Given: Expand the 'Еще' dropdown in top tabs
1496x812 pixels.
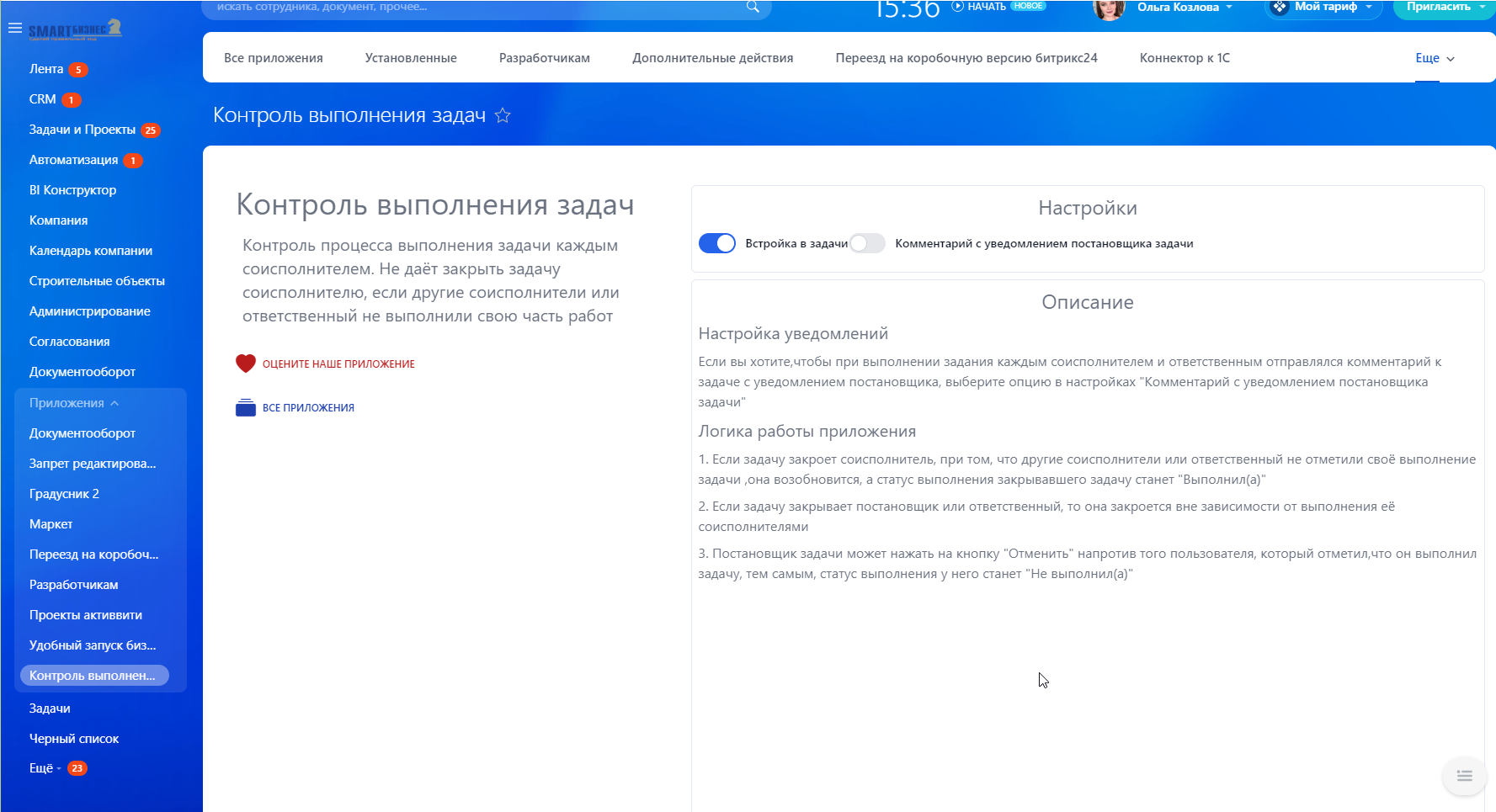Looking at the screenshot, I should (1435, 58).
